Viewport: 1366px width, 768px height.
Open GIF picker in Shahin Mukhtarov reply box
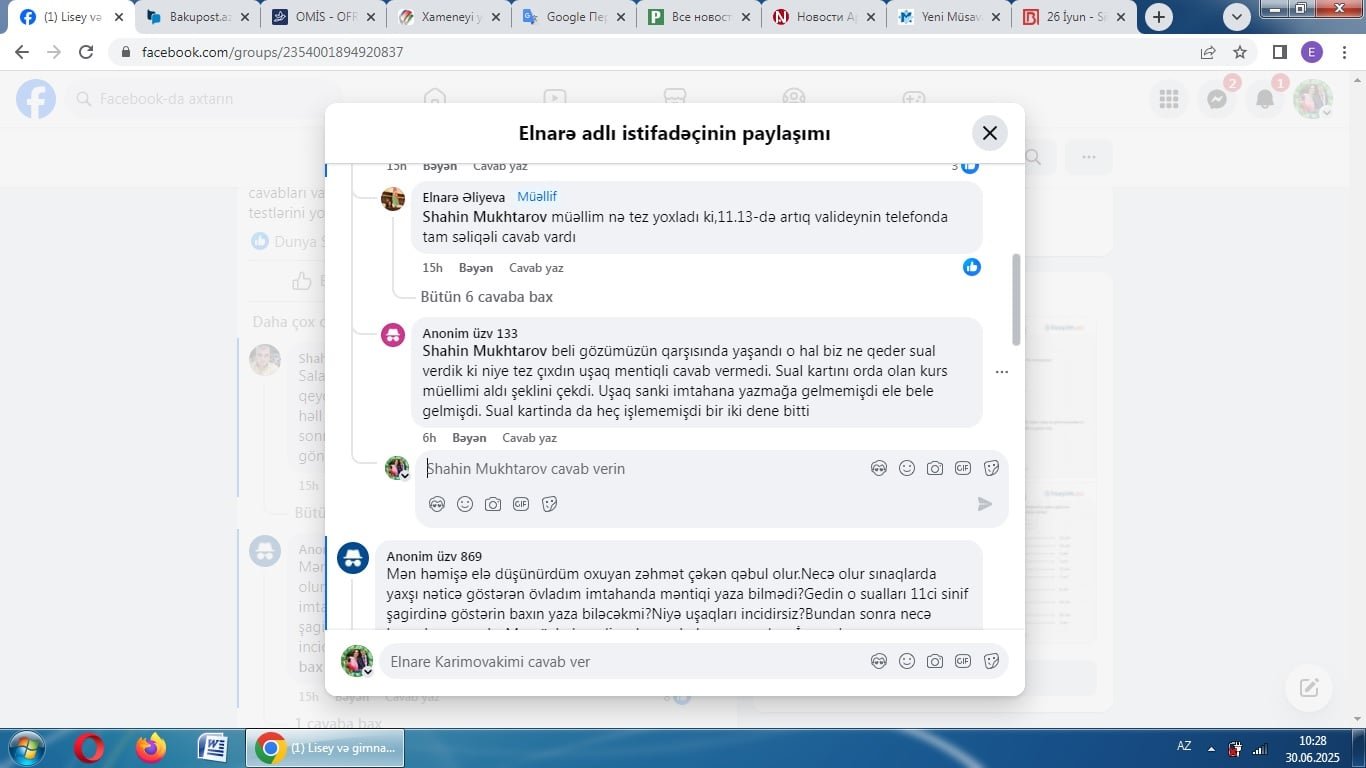pyautogui.click(x=521, y=504)
